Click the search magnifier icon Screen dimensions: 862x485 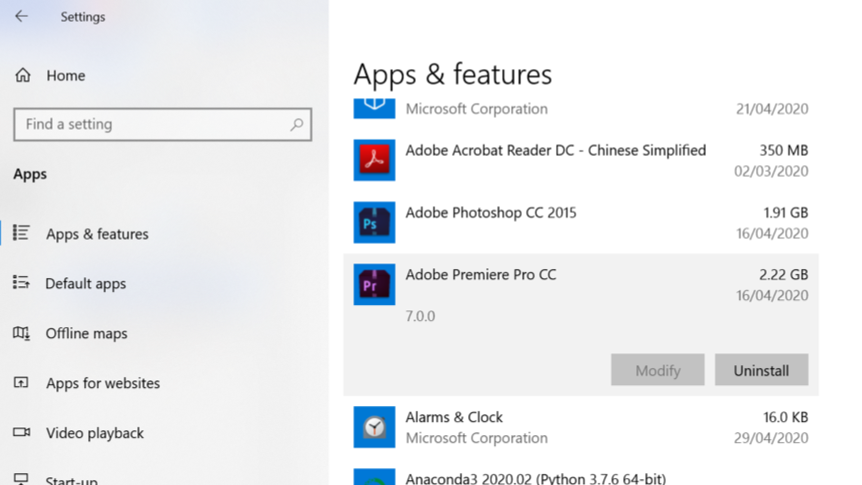tap(296, 125)
